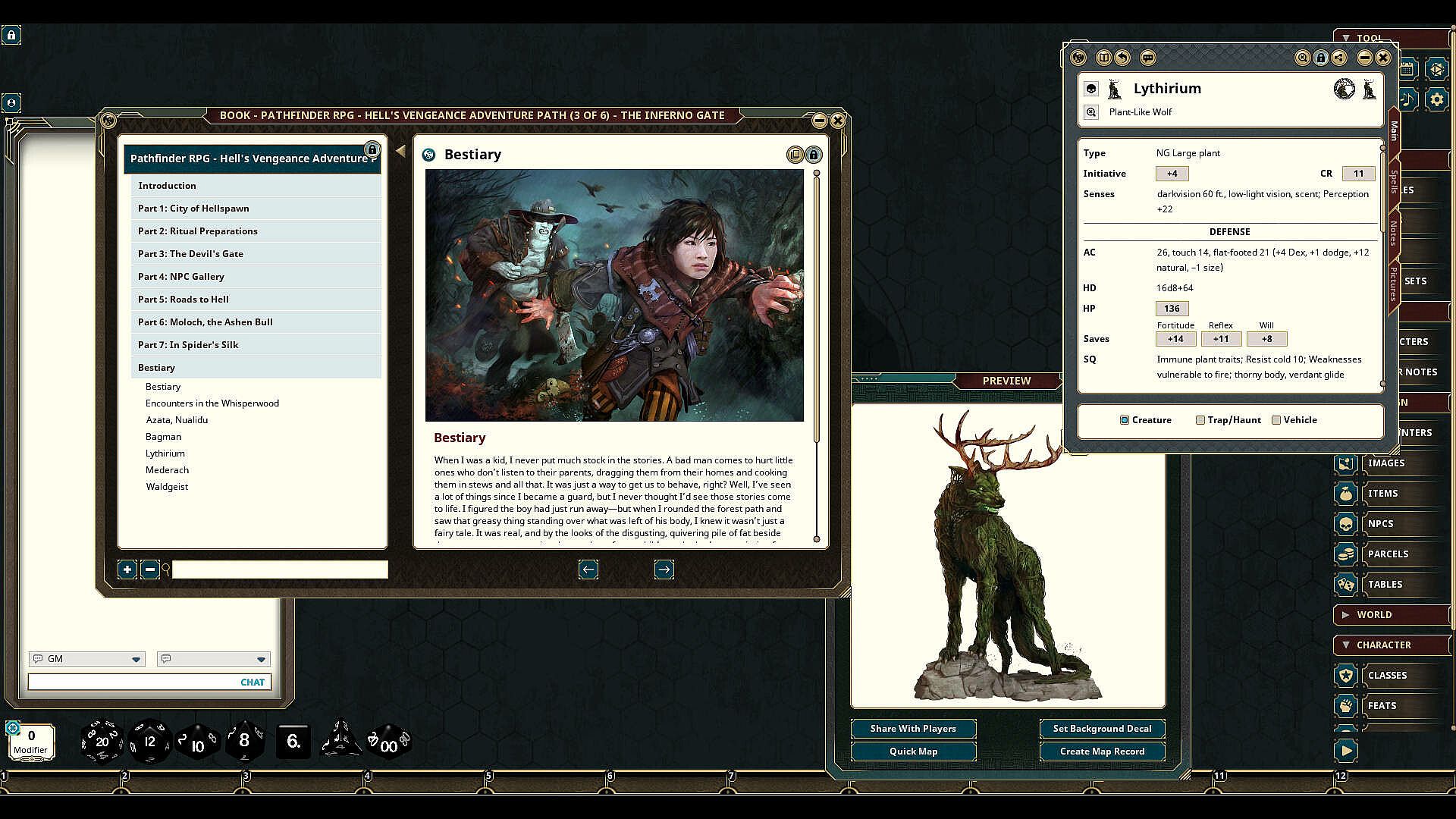The image size is (1456, 819).
Task: Select the Trap/Haunt radio option
Action: (1200, 420)
